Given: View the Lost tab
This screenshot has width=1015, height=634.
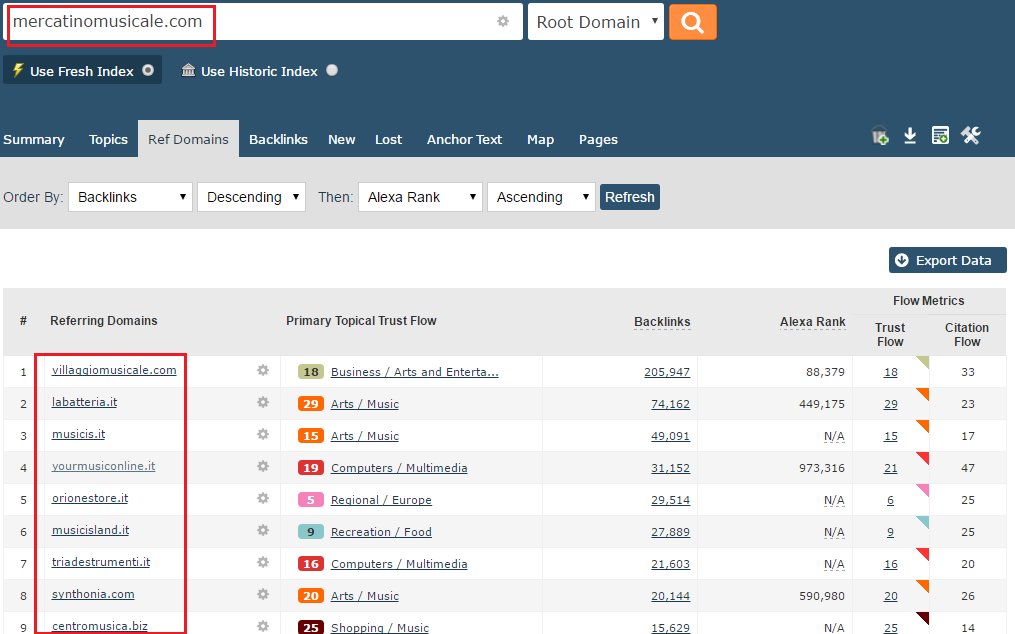Looking at the screenshot, I should pyautogui.click(x=388, y=139).
